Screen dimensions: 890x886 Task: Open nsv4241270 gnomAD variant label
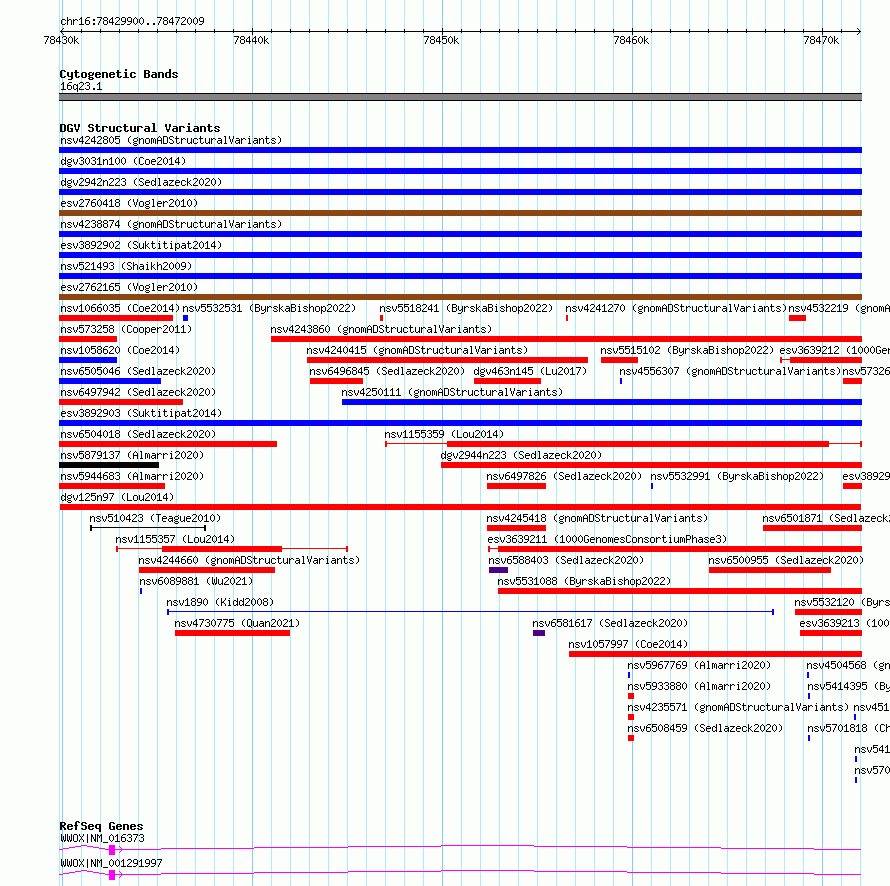point(676,308)
